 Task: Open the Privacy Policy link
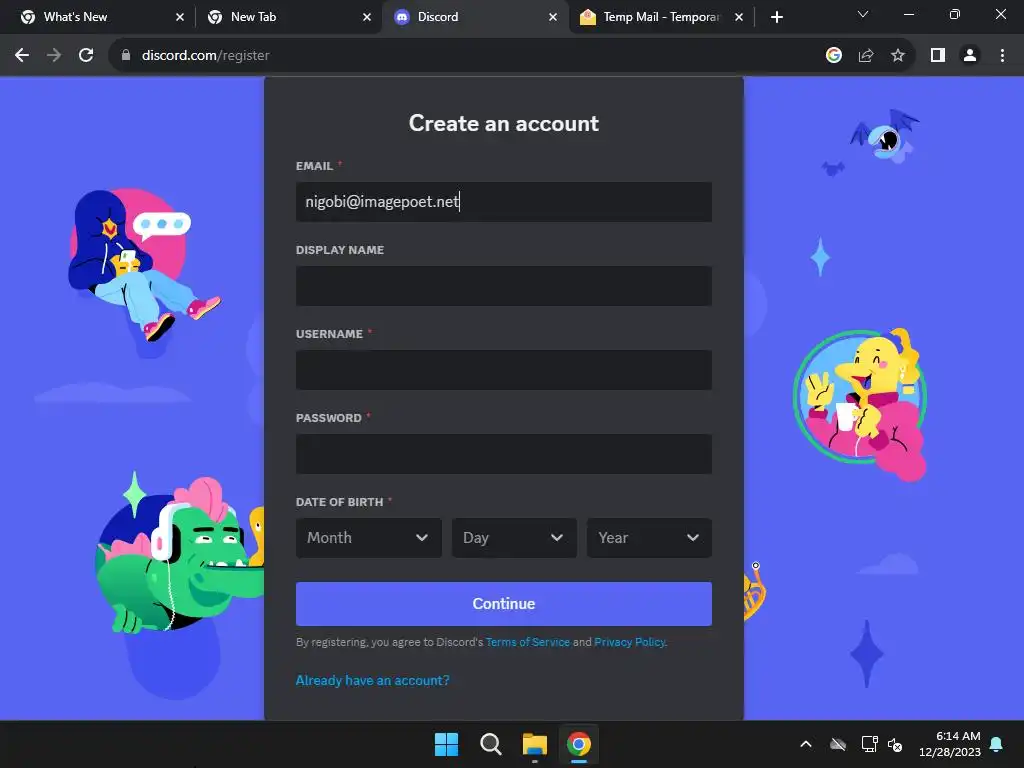(x=630, y=642)
